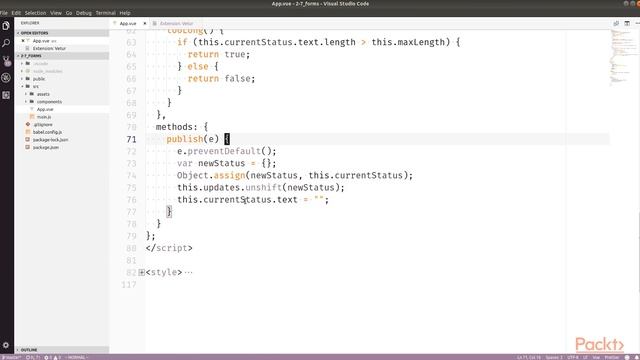Click the main.js file icon
Image resolution: width=640 pixels, height=360 pixels.
click(32, 117)
